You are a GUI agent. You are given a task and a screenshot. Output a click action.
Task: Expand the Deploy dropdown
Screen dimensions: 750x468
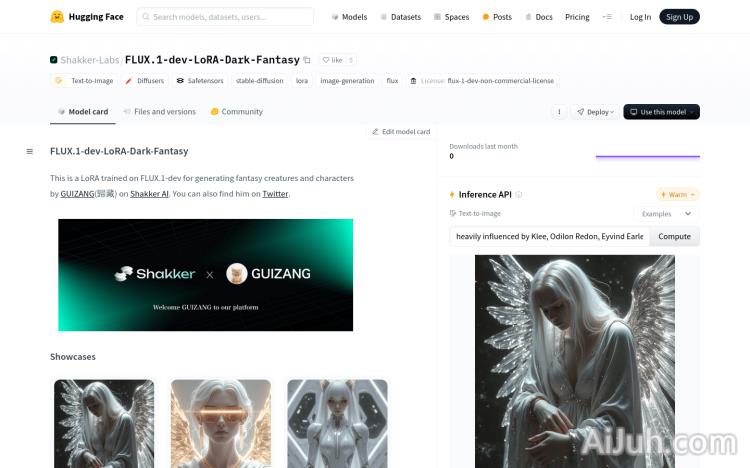point(595,112)
